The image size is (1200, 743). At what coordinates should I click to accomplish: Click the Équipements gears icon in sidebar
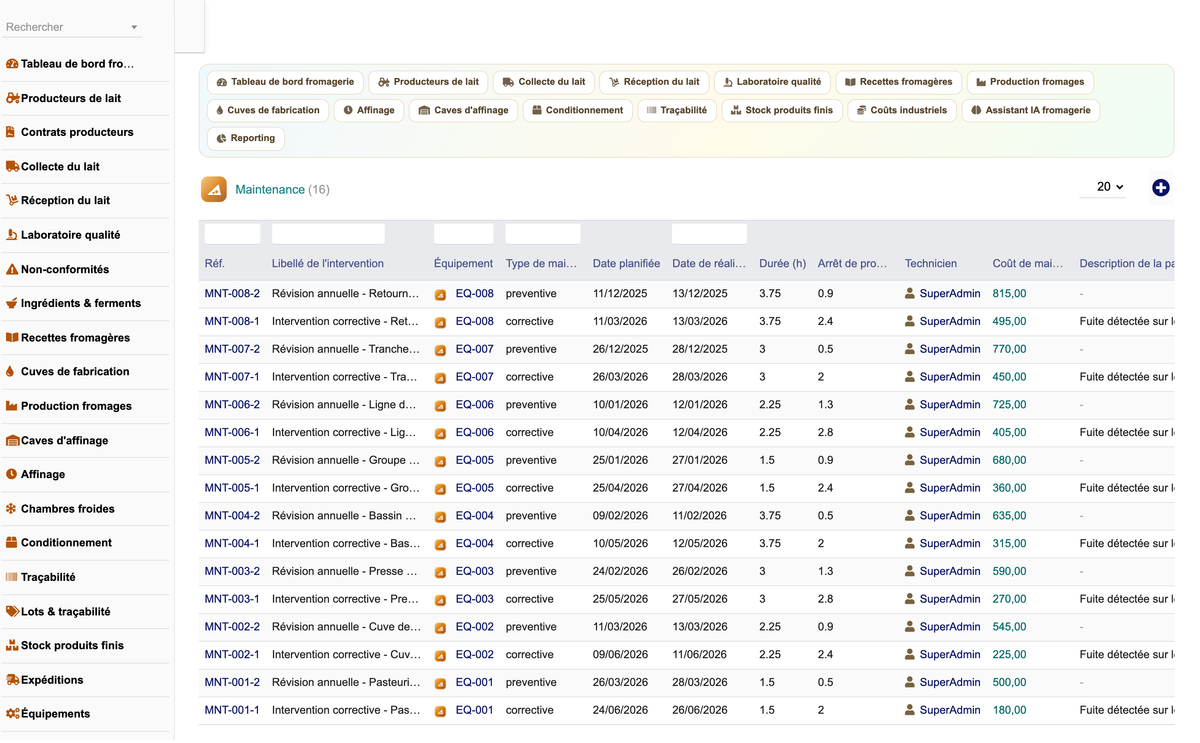pyautogui.click(x=12, y=713)
